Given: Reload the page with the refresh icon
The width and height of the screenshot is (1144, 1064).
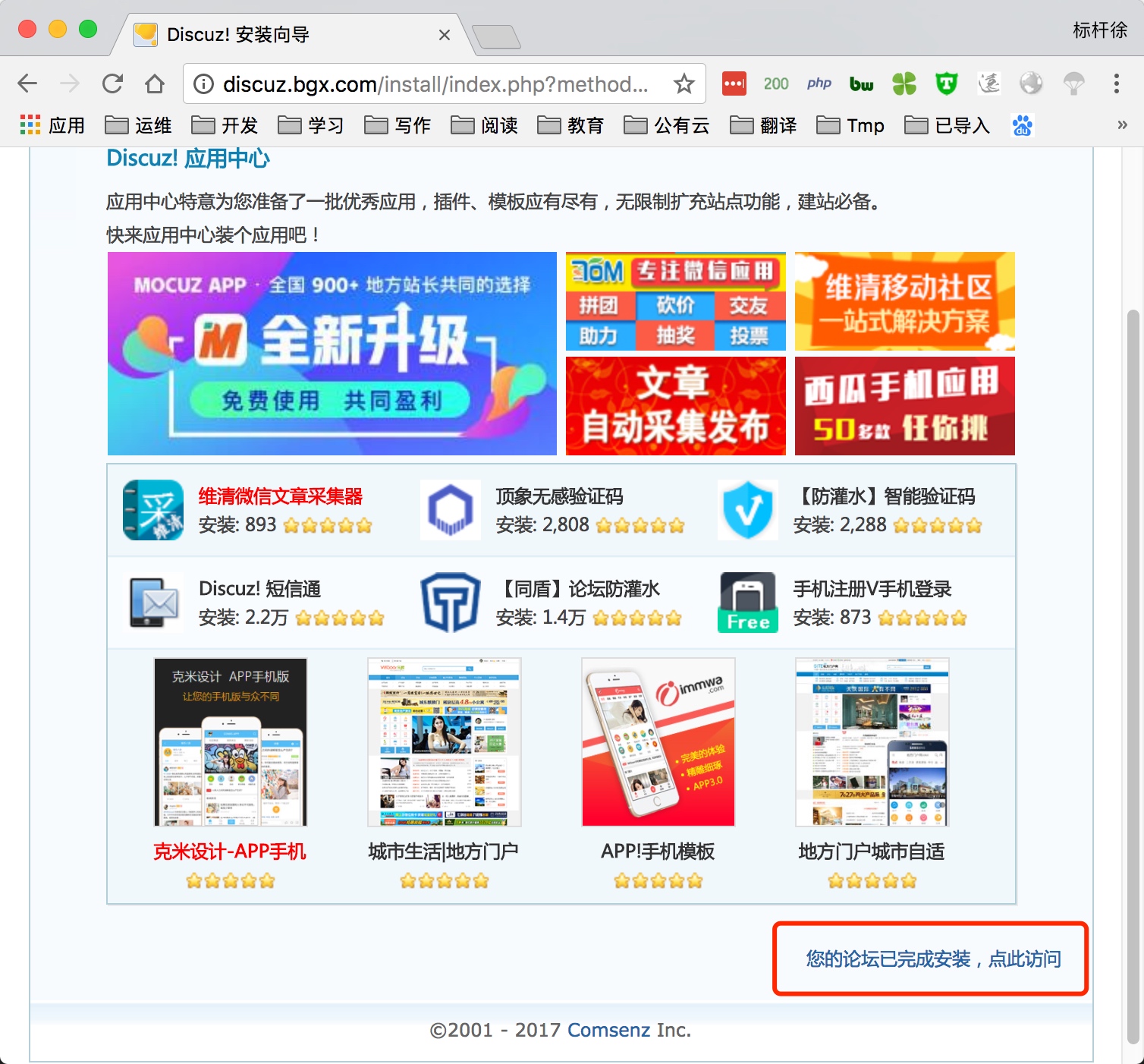Looking at the screenshot, I should [112, 83].
